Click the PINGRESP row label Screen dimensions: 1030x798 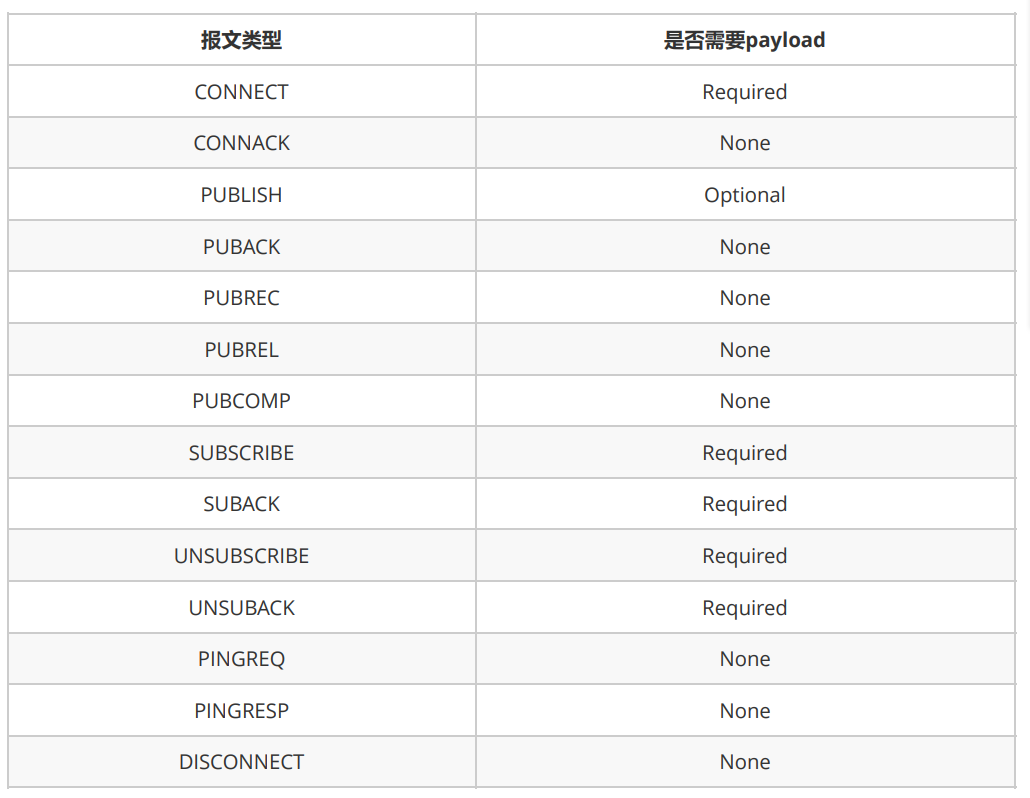pos(241,711)
